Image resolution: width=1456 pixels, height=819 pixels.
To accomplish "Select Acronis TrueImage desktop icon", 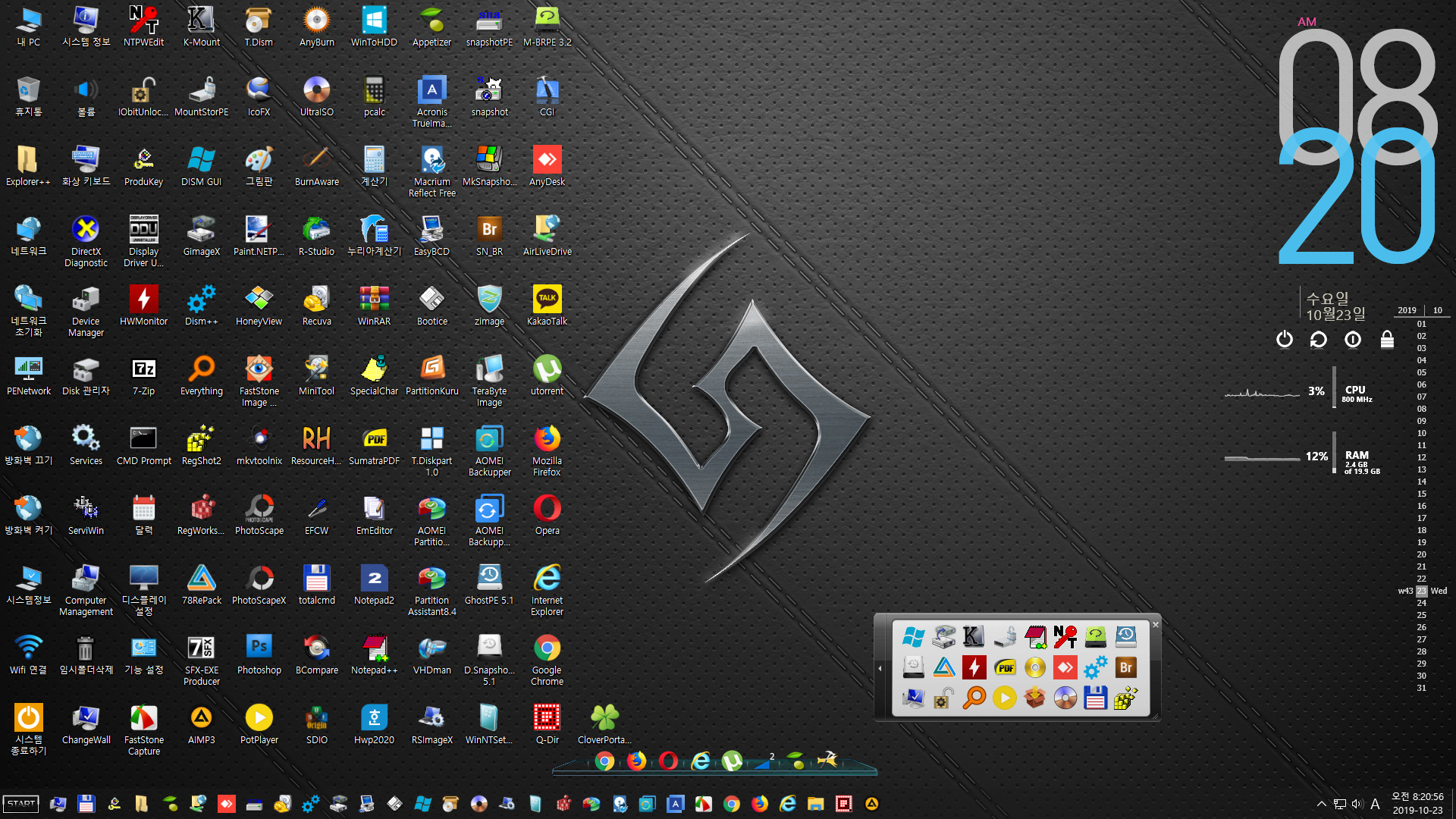I will pyautogui.click(x=431, y=102).
